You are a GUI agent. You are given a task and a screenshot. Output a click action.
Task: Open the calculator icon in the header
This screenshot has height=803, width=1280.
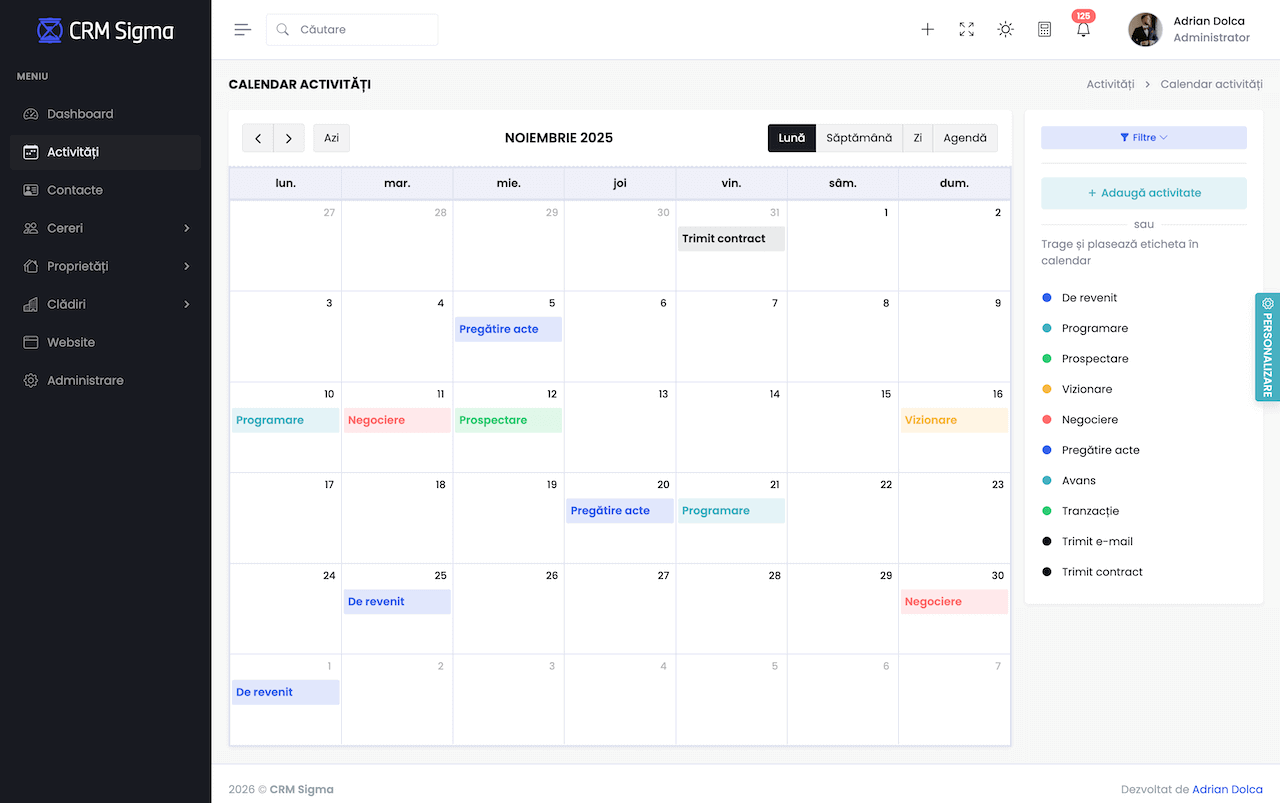pos(1044,29)
